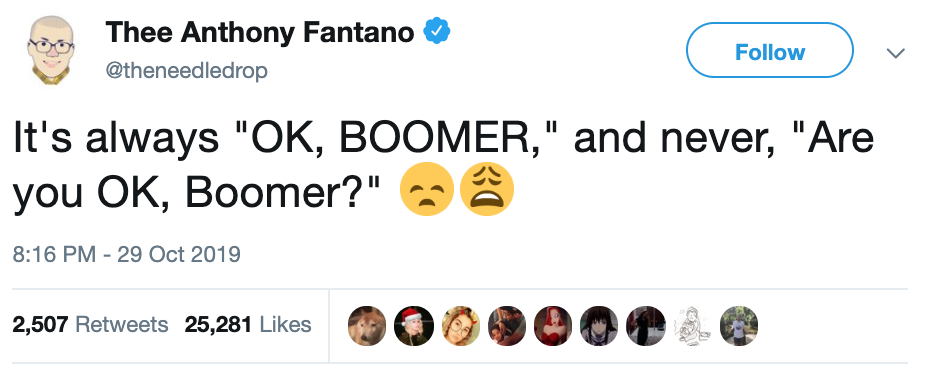
Task: Click the line-drawing sketch liker avatar
Action: 692,326
